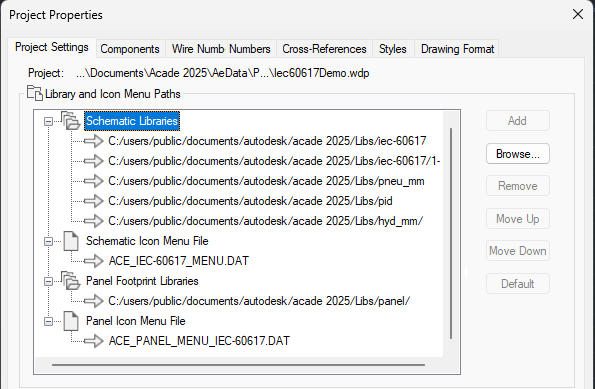The height and width of the screenshot is (389, 595).
Task: Click the arrow icon beside Libs/pneu_mm path
Action: click(x=93, y=181)
